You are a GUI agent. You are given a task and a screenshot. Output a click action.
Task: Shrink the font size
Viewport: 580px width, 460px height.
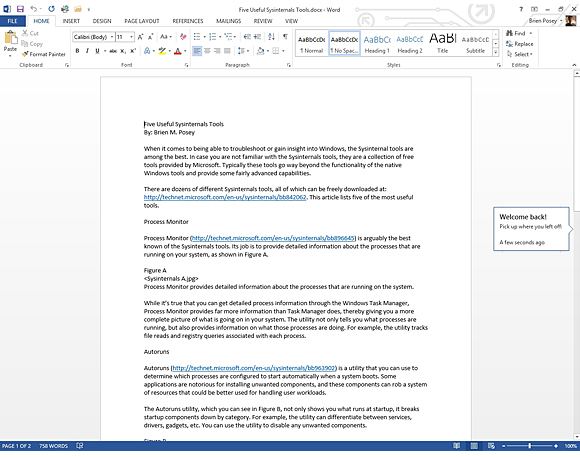(x=151, y=37)
